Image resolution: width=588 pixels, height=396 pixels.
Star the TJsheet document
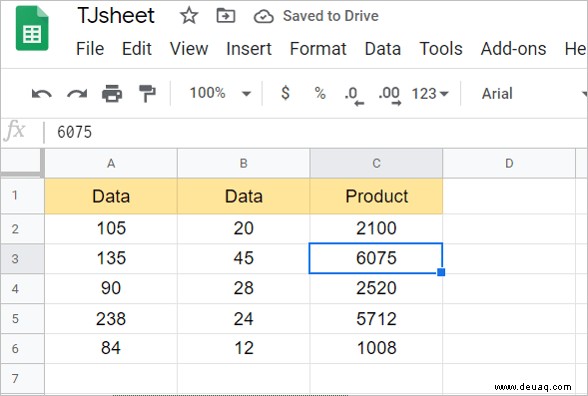[x=189, y=16]
